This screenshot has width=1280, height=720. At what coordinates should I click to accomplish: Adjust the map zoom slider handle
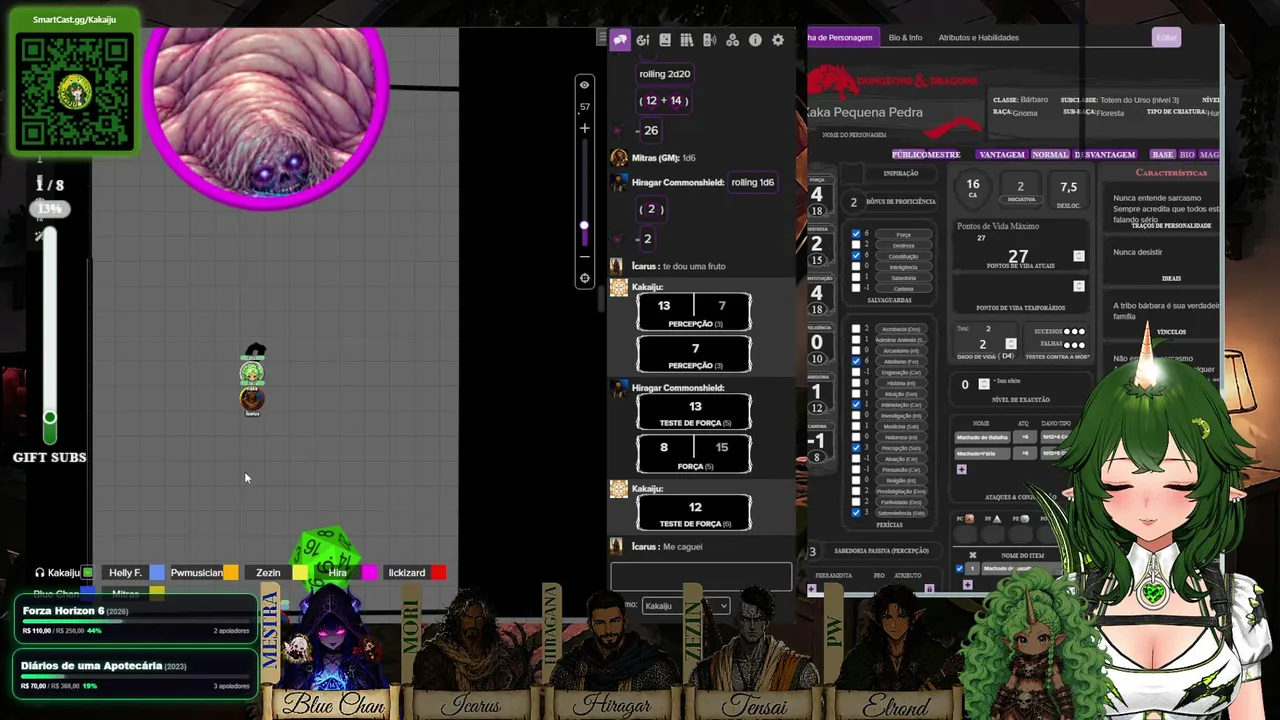584,225
